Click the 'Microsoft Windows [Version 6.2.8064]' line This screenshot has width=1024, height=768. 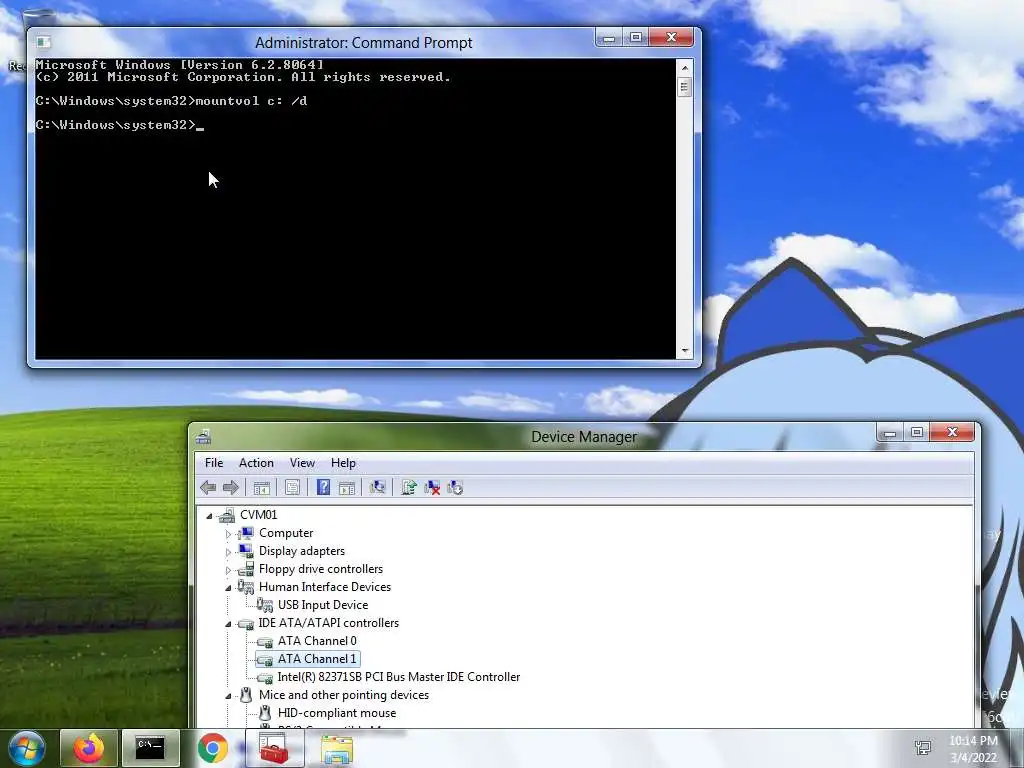point(179,65)
